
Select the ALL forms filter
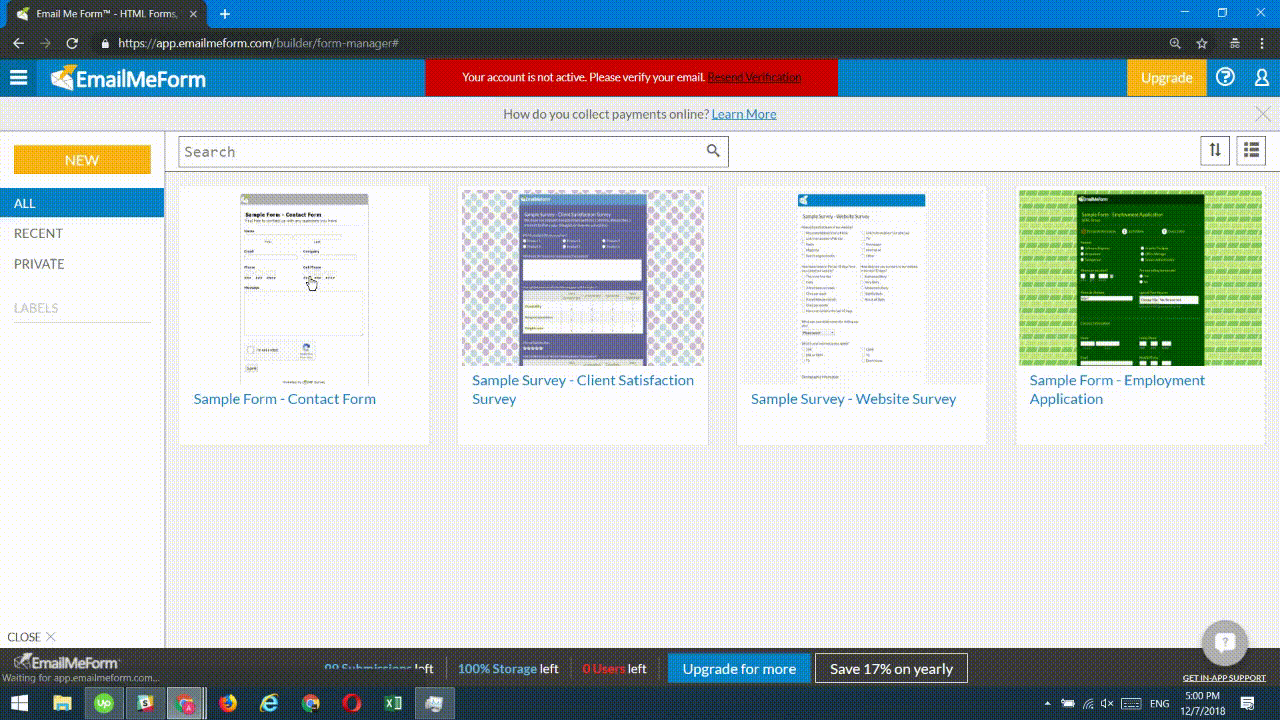[82, 203]
